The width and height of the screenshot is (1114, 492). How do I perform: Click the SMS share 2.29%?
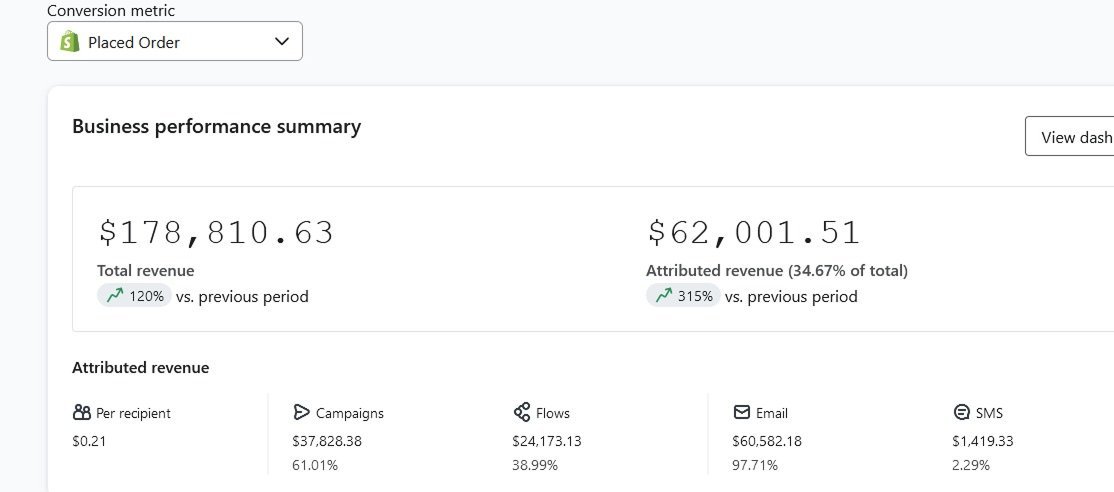point(971,466)
